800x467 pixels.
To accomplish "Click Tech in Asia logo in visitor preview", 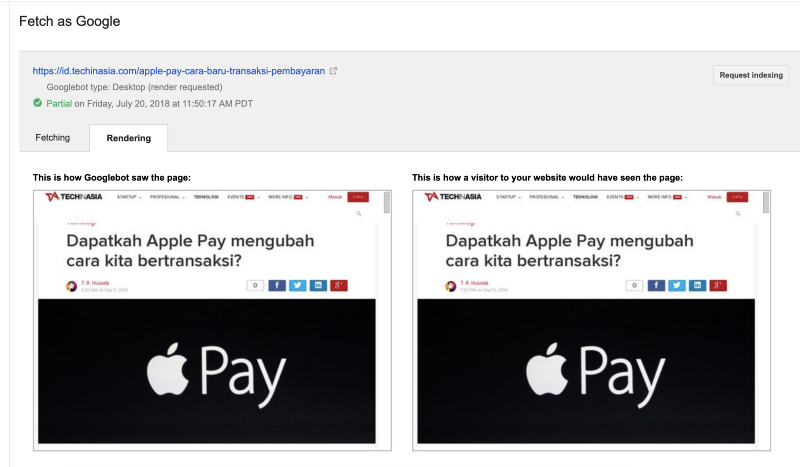I will pyautogui.click(x=453, y=196).
